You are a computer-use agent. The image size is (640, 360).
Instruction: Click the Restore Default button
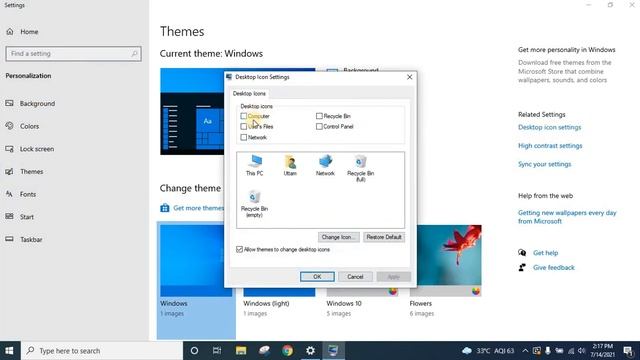tap(384, 237)
